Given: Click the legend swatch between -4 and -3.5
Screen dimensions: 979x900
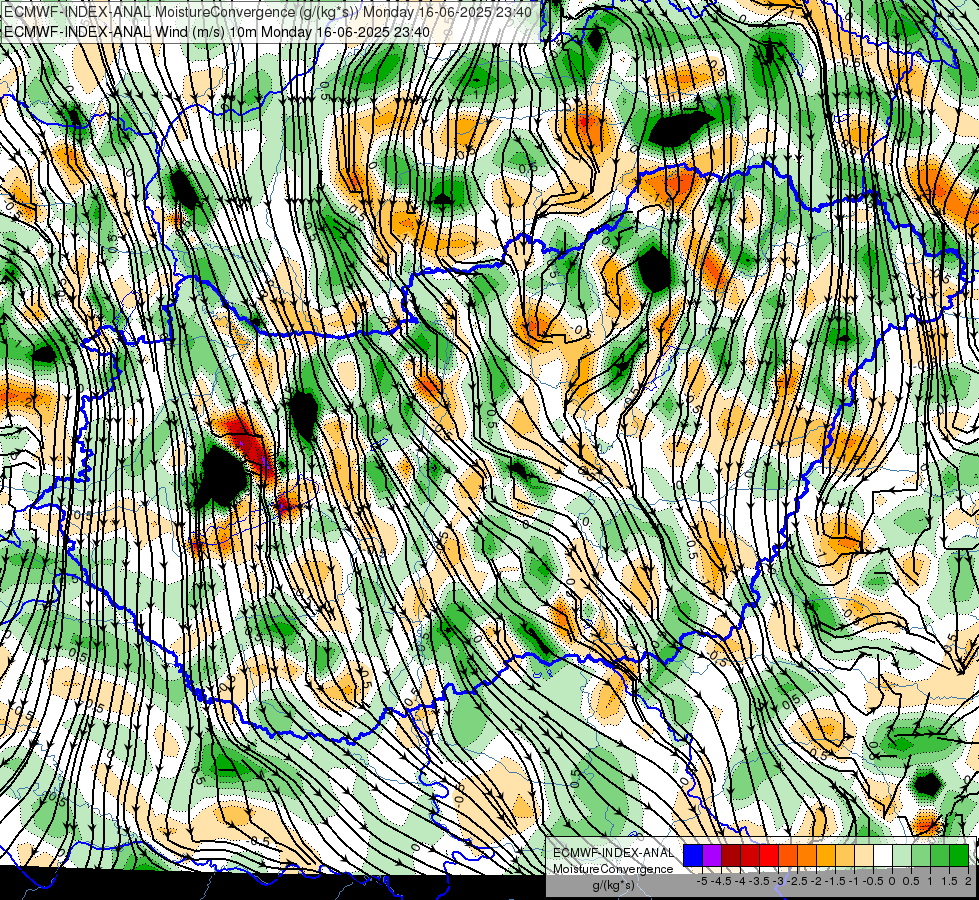Looking at the screenshot, I should tap(750, 855).
